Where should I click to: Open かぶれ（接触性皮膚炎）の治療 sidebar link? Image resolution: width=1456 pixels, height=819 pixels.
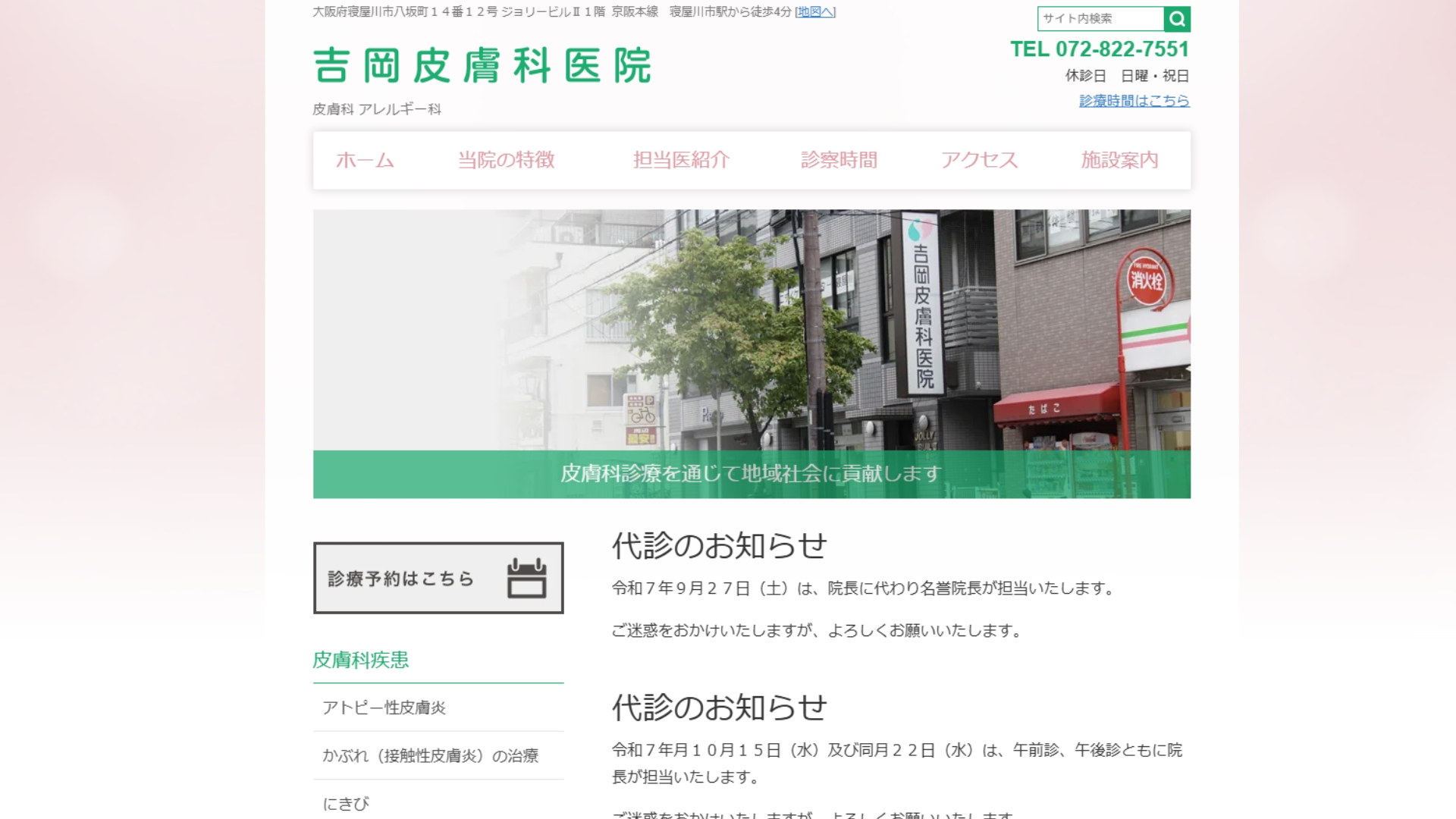(x=430, y=755)
